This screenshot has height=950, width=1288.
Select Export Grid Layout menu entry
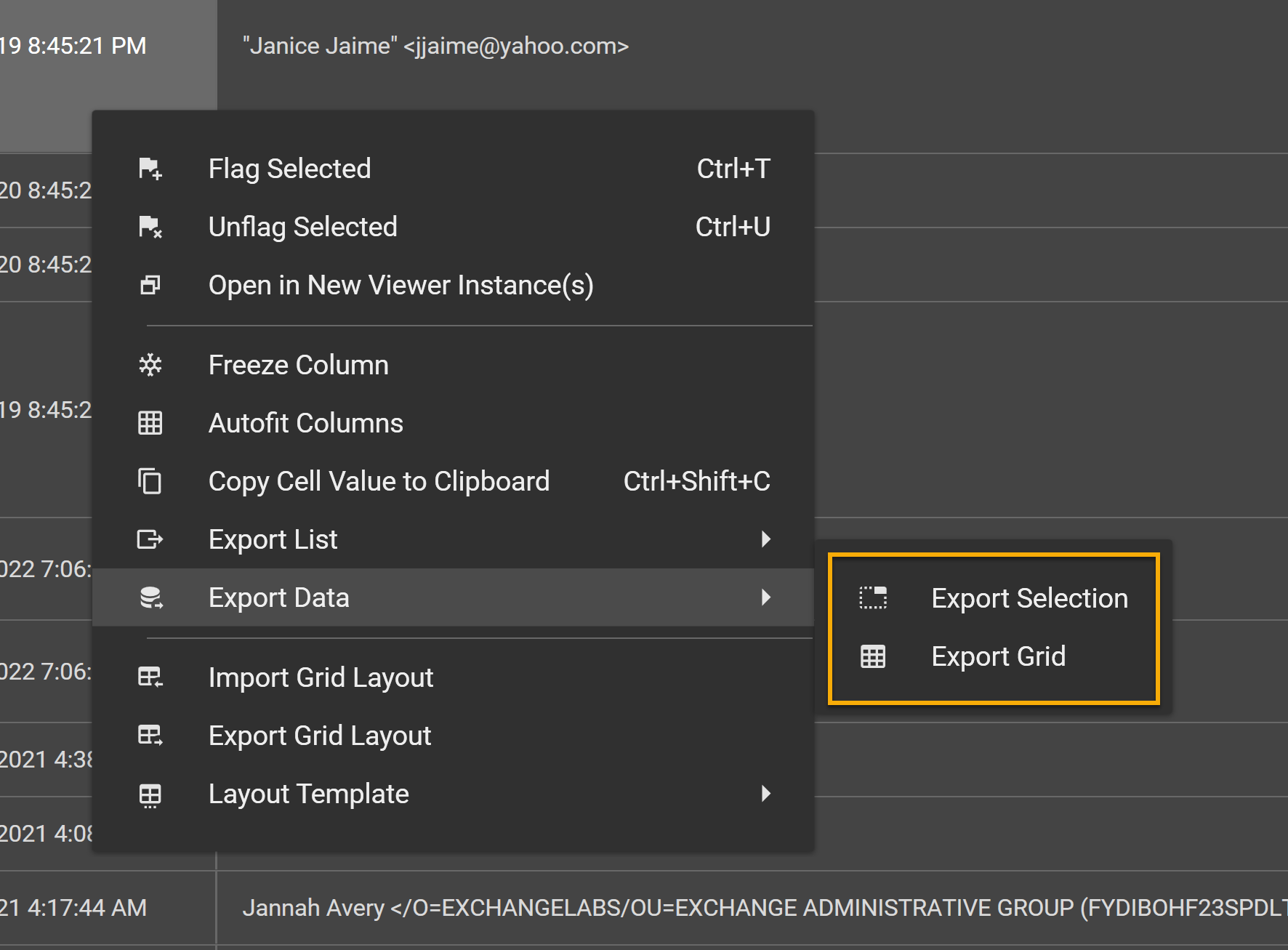(319, 736)
